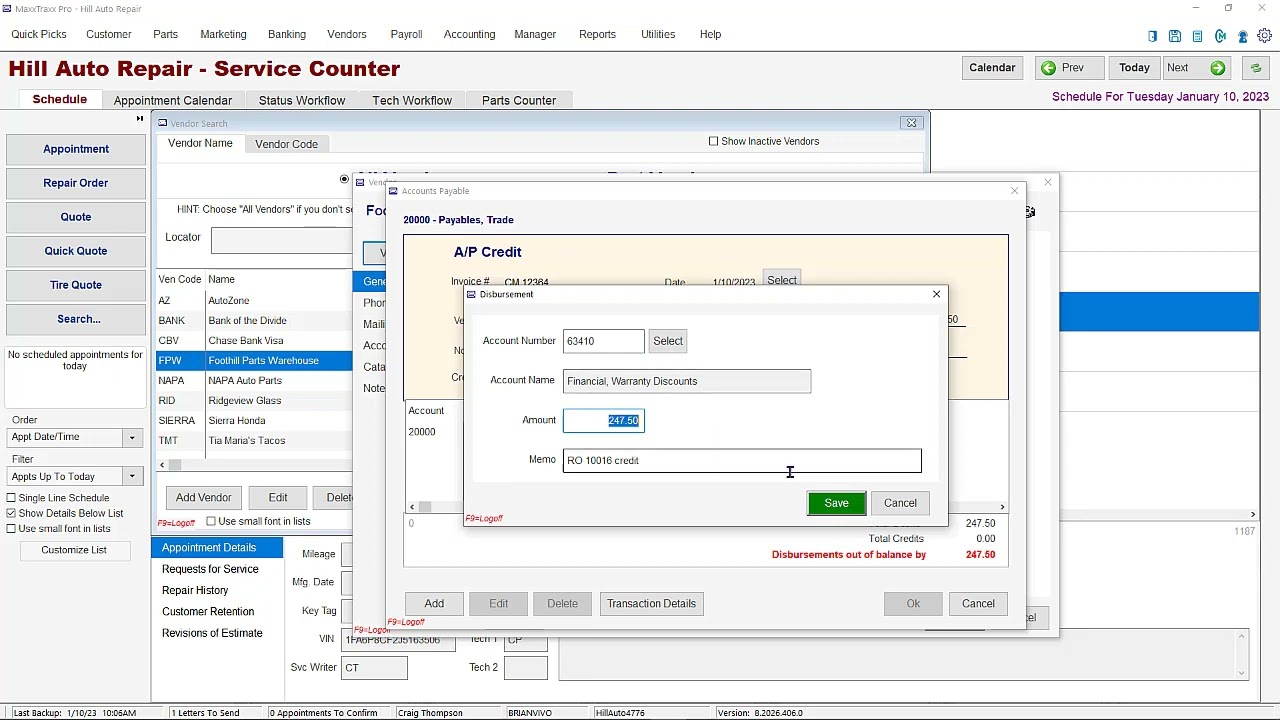Click Transaction Details button
The height and width of the screenshot is (720, 1280).
(x=651, y=603)
